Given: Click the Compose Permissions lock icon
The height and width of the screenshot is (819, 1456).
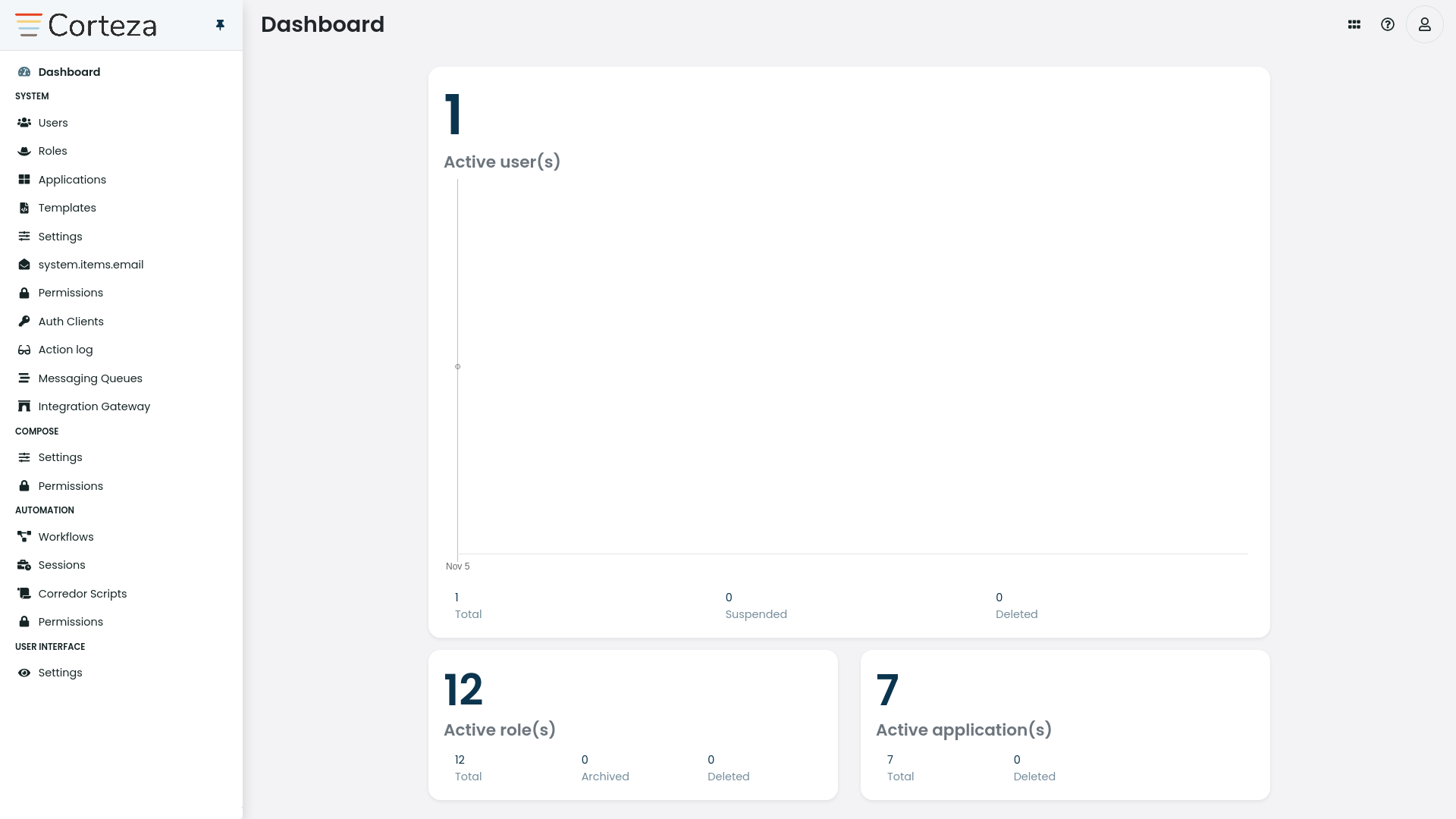Looking at the screenshot, I should (24, 486).
